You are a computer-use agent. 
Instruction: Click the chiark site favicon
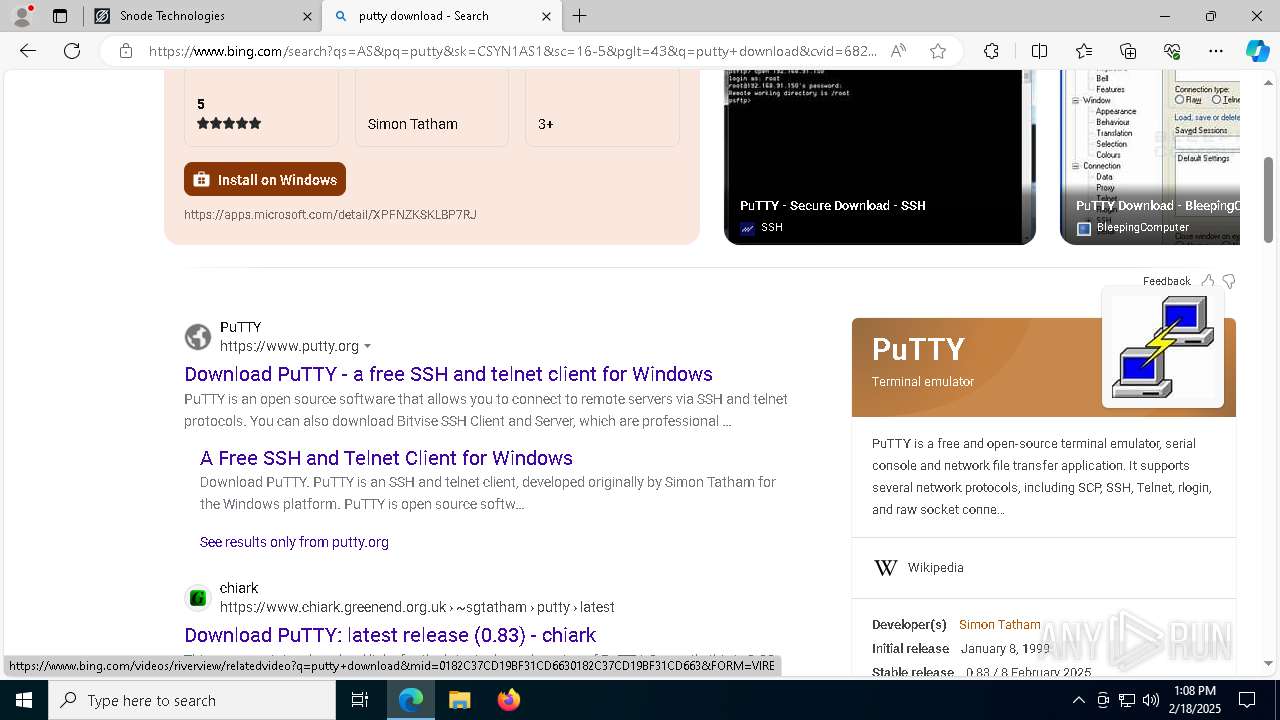pyautogui.click(x=198, y=598)
